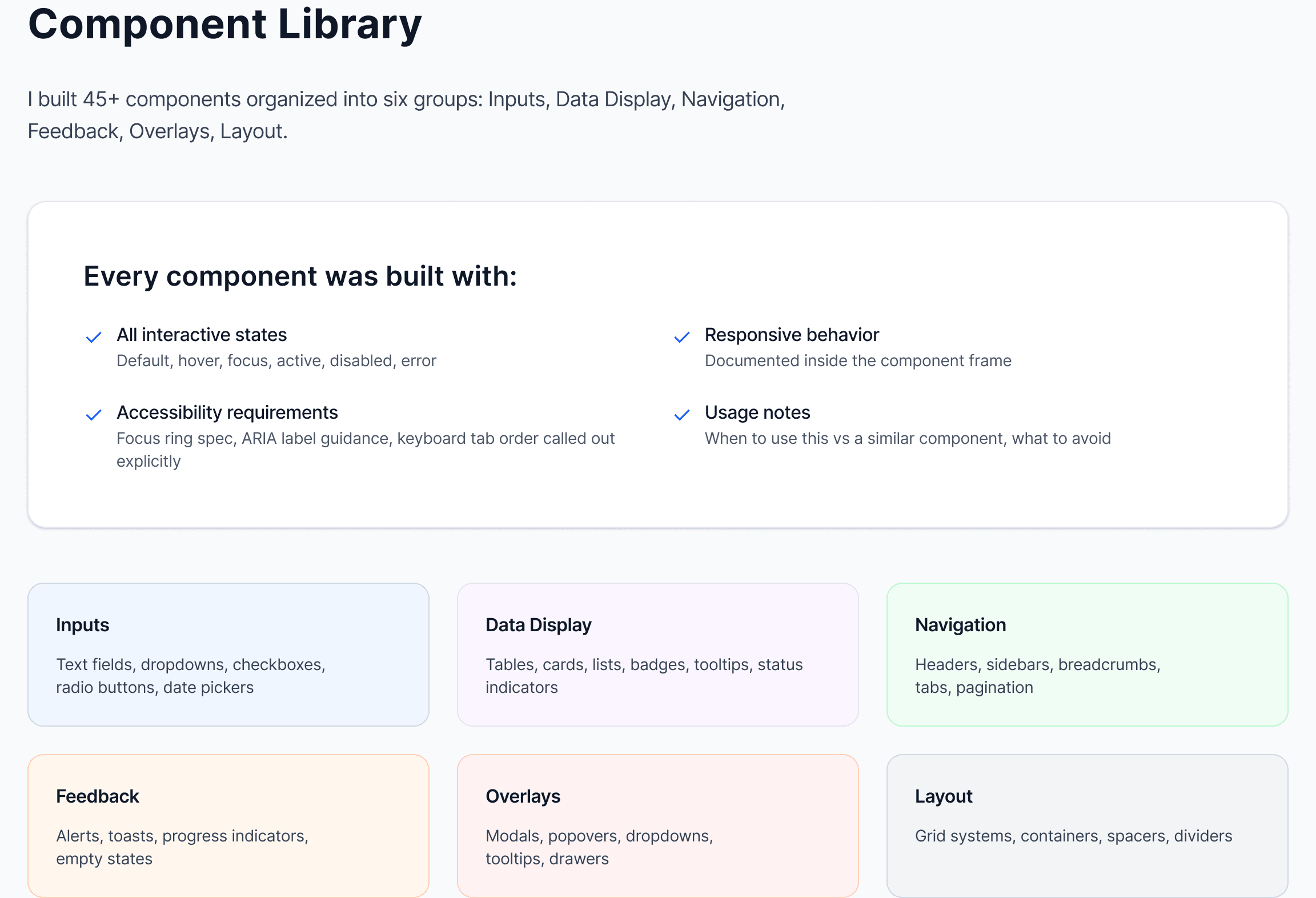
Task: Click 'Grid systems, containers' description text
Action: point(1073,836)
